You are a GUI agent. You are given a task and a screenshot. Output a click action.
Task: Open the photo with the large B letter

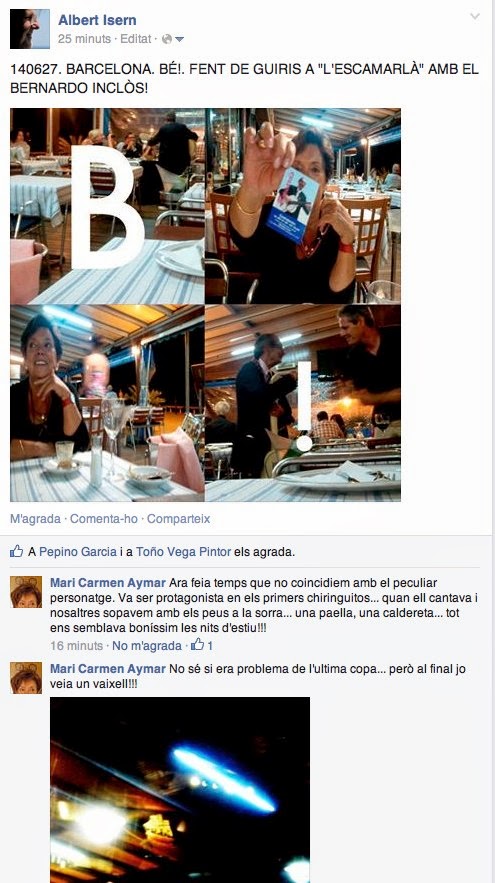[107, 206]
